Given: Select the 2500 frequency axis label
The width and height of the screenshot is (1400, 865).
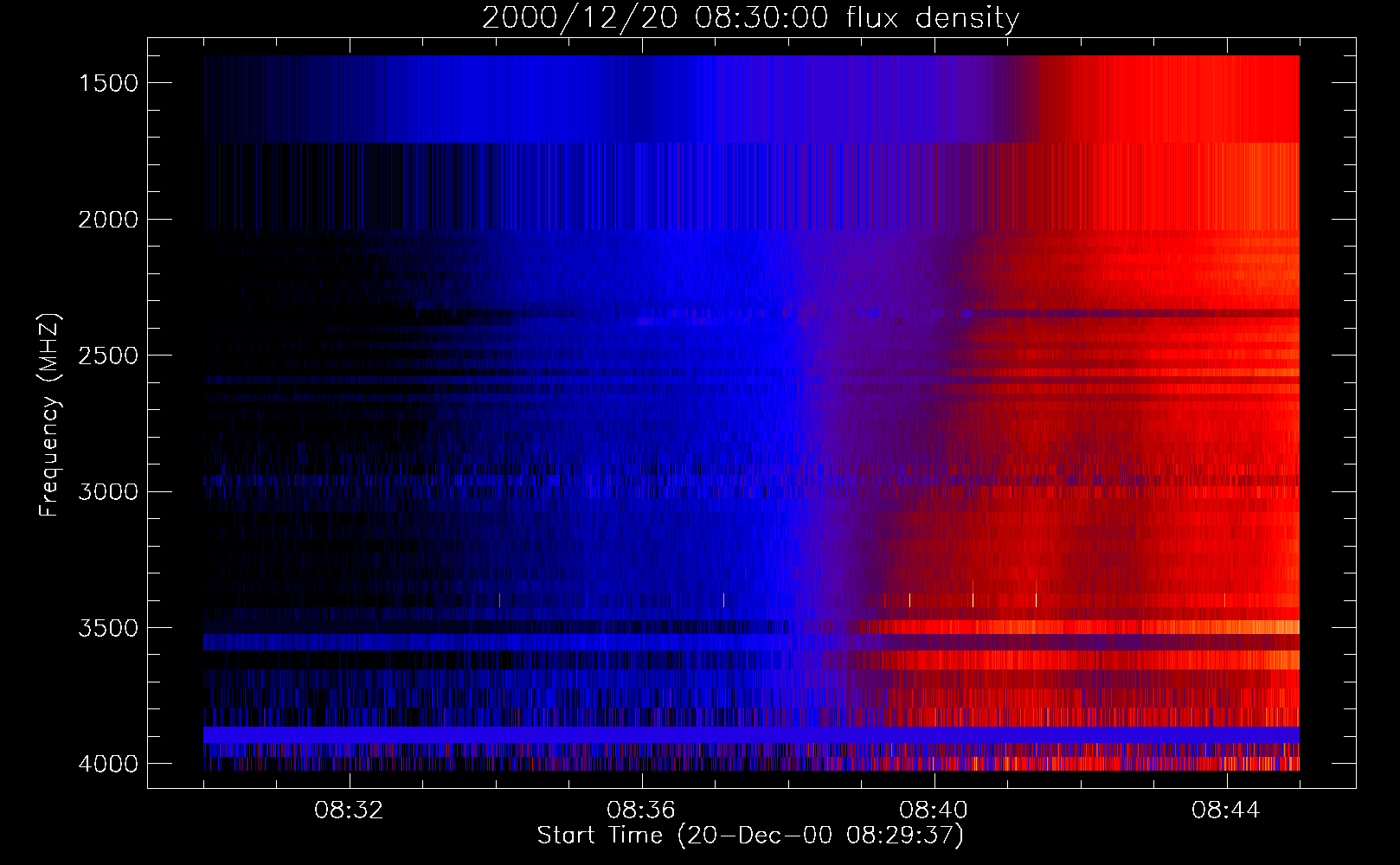Looking at the screenshot, I should (x=108, y=356).
